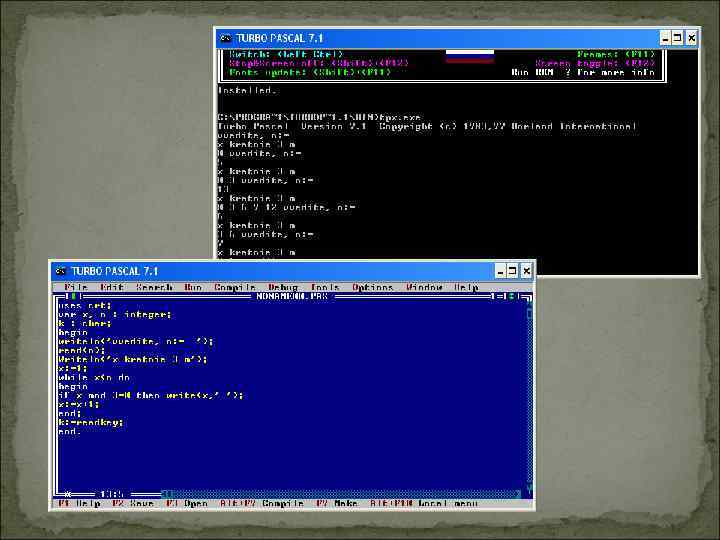
Task: Click the editor vertical scrollbar
Action: click(529, 395)
